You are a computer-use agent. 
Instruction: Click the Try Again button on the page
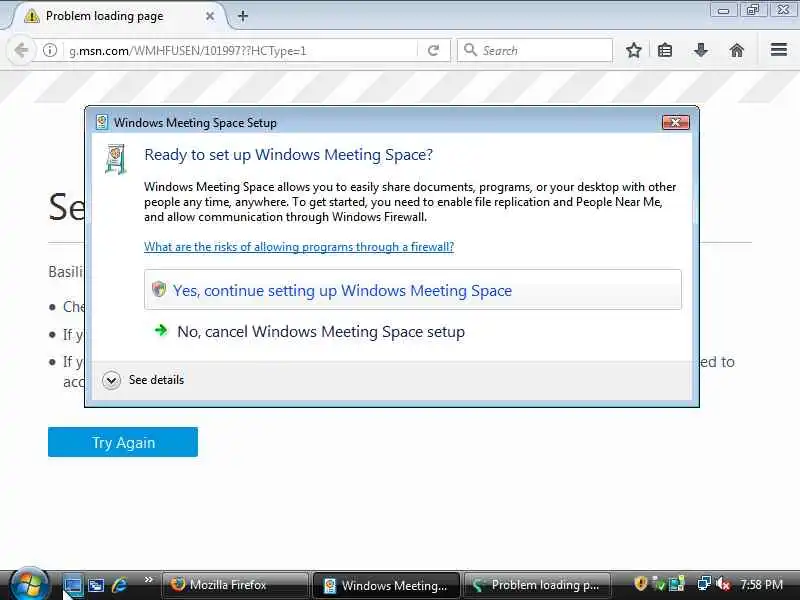click(x=123, y=442)
